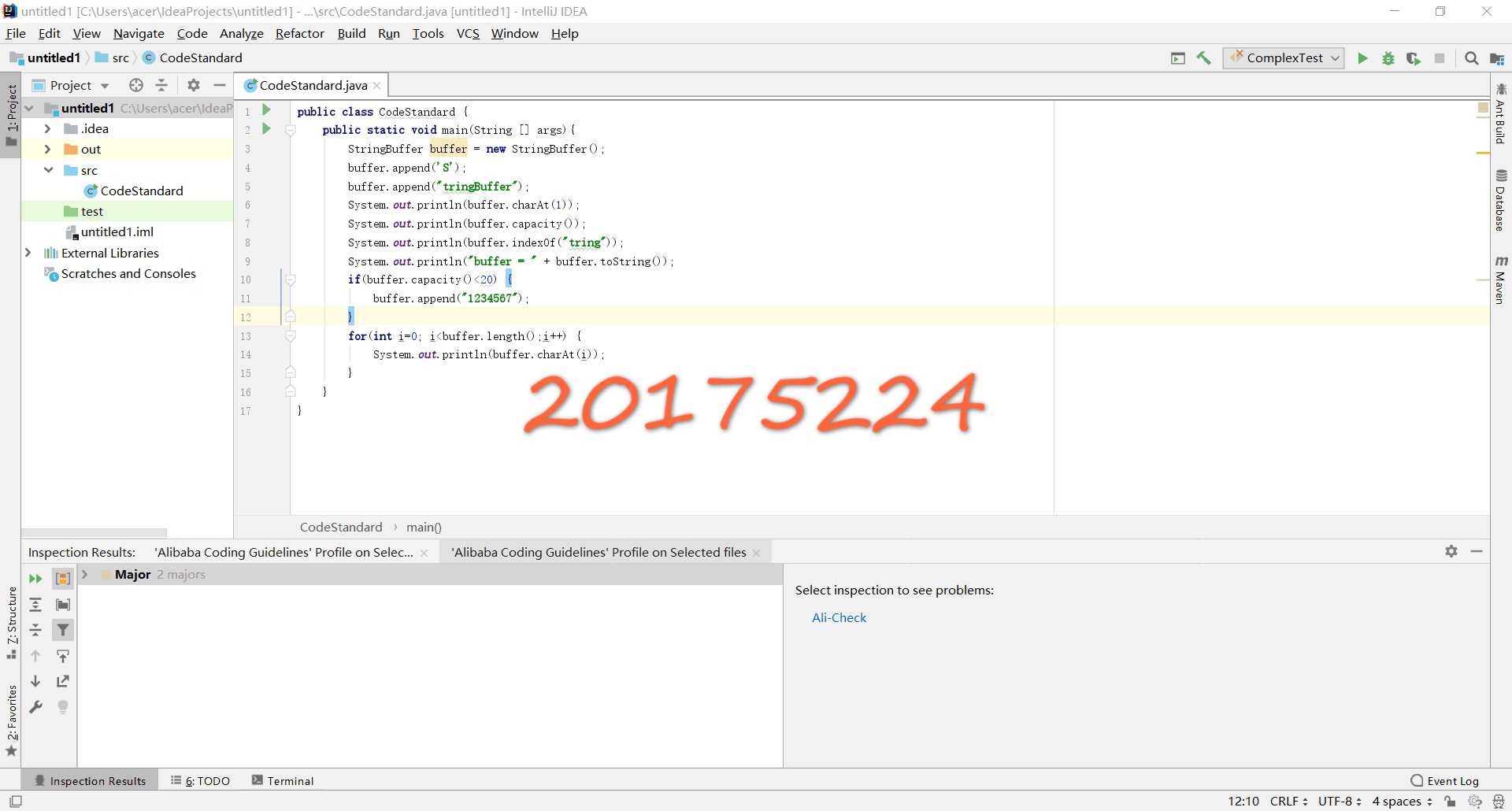
Task: Open the Terminal tool window button
Action: 283,780
